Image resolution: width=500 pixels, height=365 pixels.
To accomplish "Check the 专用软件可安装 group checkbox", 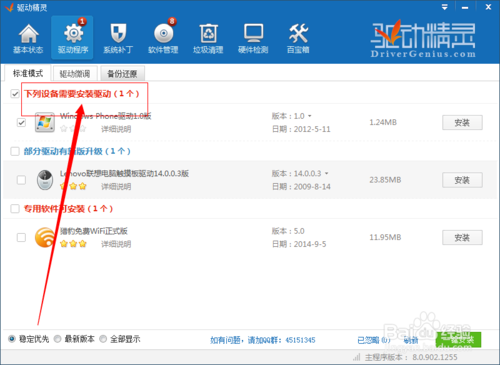I will pos(15,209).
